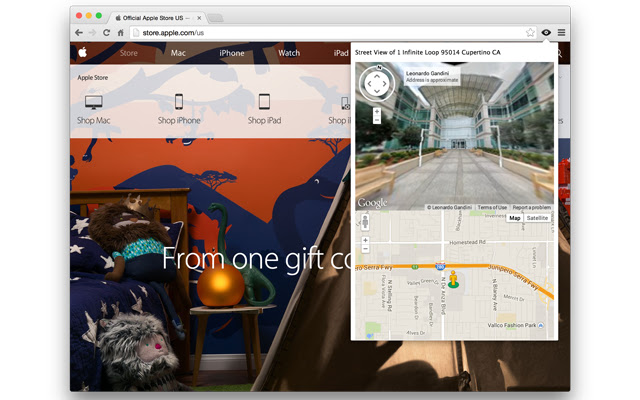This screenshot has height=400, width=640.
Task: Click the Shop iPad icon
Action: (x=265, y=102)
